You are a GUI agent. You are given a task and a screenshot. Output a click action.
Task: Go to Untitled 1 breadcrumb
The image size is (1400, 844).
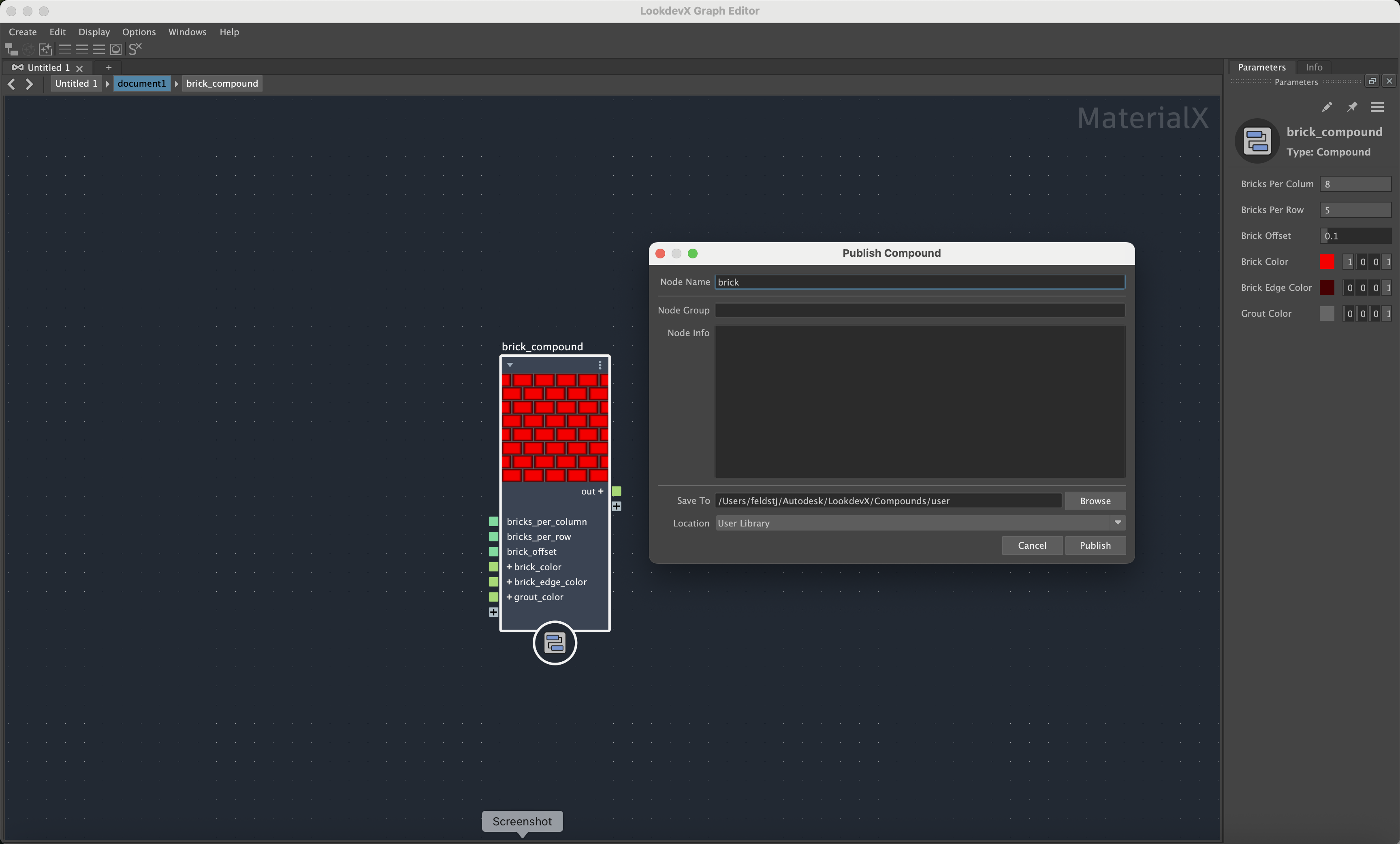tap(76, 83)
